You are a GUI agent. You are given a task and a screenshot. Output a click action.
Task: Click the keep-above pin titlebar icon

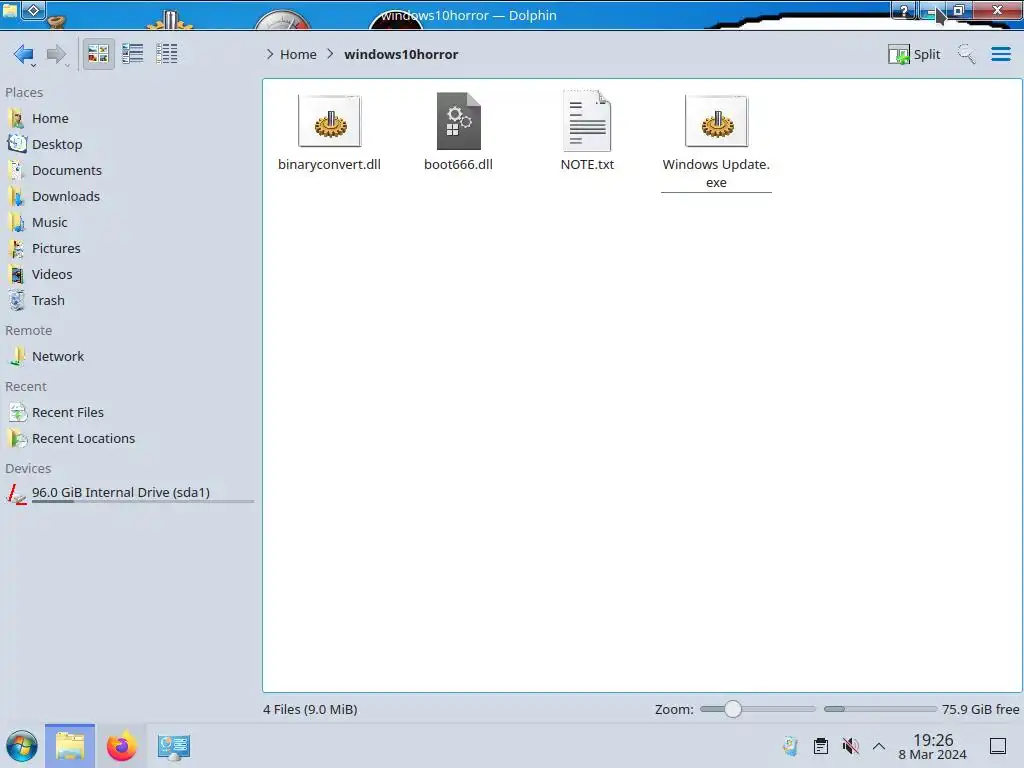(x=34, y=10)
